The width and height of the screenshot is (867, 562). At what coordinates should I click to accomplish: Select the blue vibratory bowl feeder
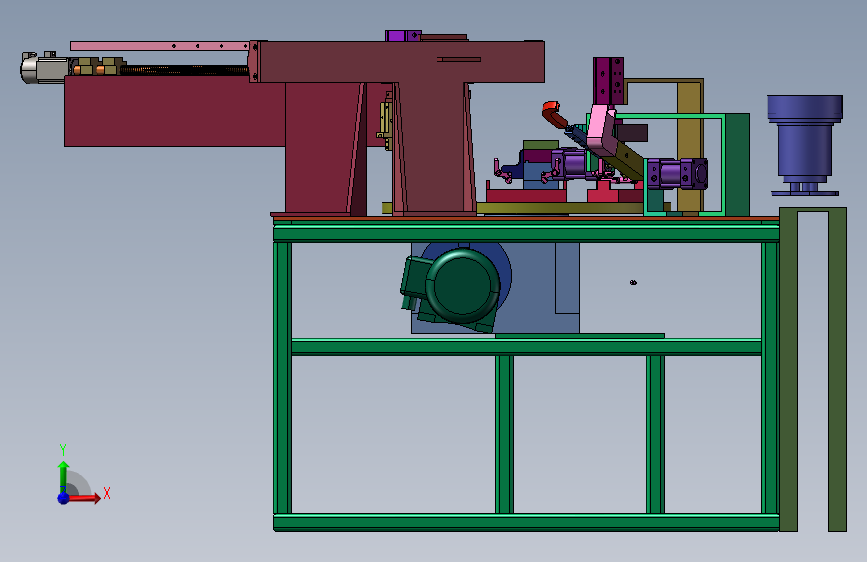point(805,145)
